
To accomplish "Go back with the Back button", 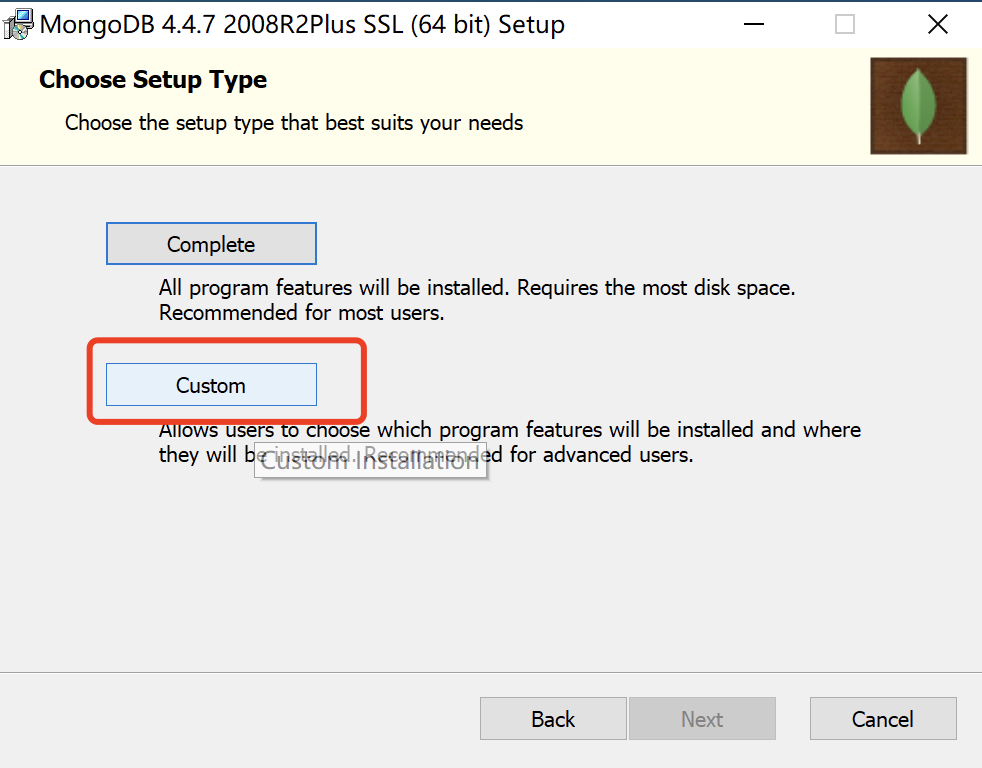I will coord(553,719).
